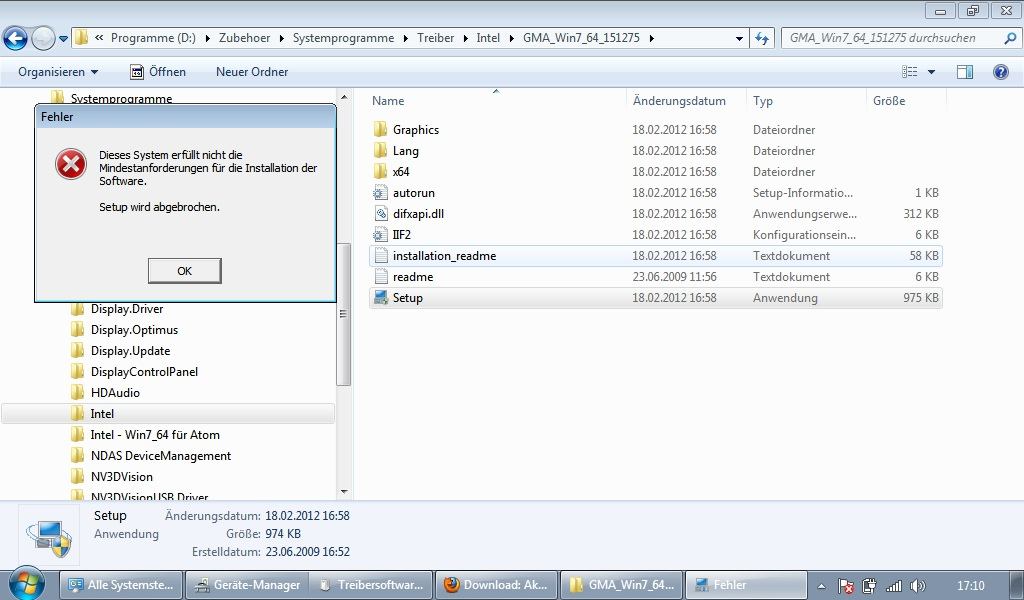Open the Organisieren menu
This screenshot has height=600, width=1024.
57,72
